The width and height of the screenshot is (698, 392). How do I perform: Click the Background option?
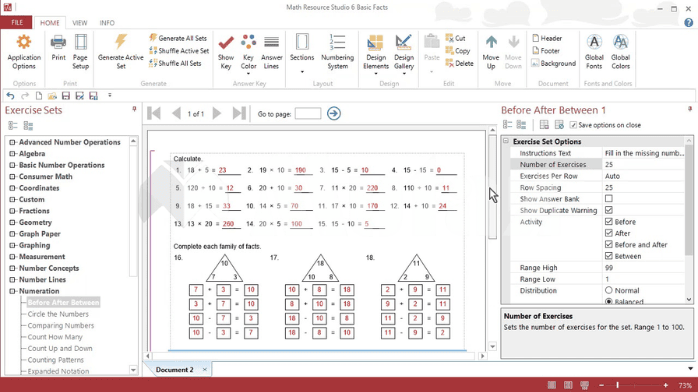pos(554,63)
